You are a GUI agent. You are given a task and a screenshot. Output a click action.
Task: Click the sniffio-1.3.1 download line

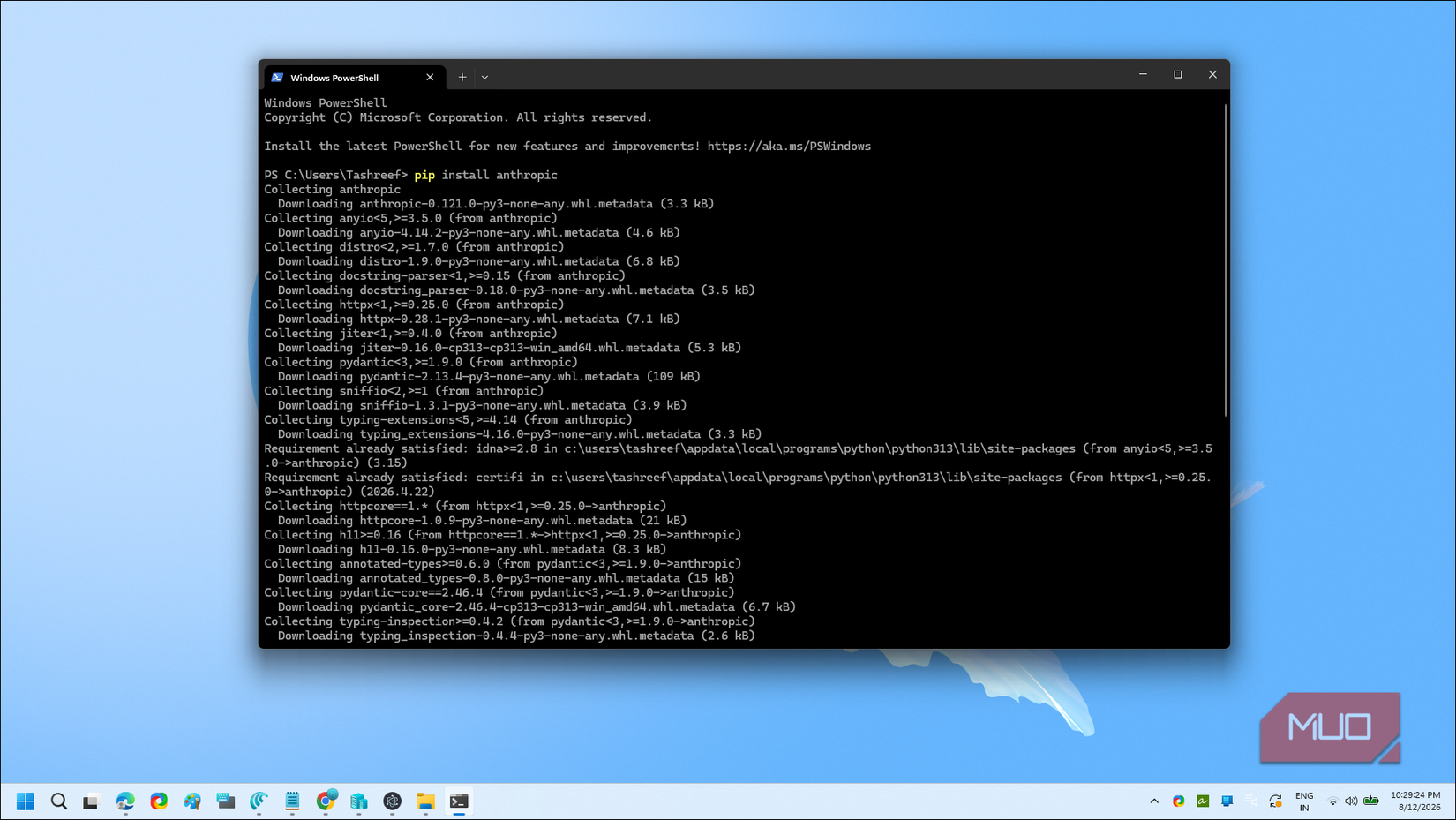click(x=483, y=406)
